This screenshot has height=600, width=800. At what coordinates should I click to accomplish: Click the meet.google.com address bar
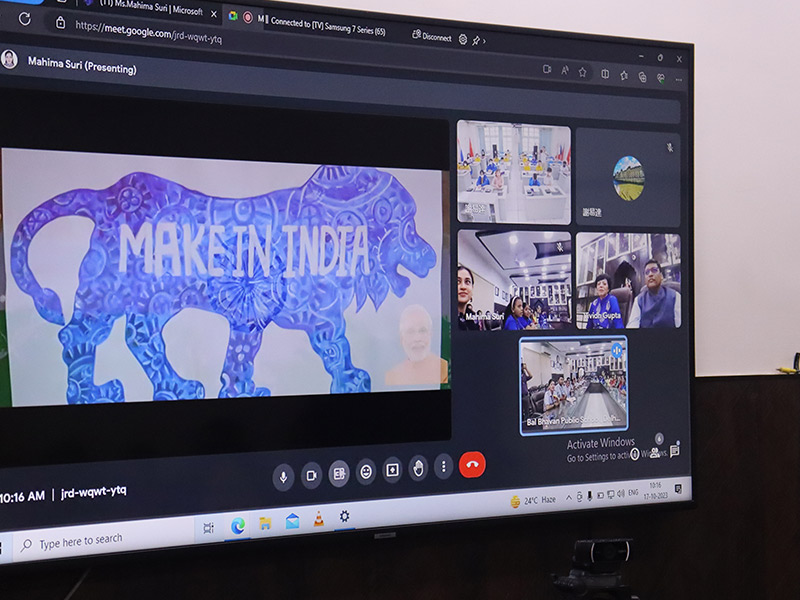pos(160,27)
